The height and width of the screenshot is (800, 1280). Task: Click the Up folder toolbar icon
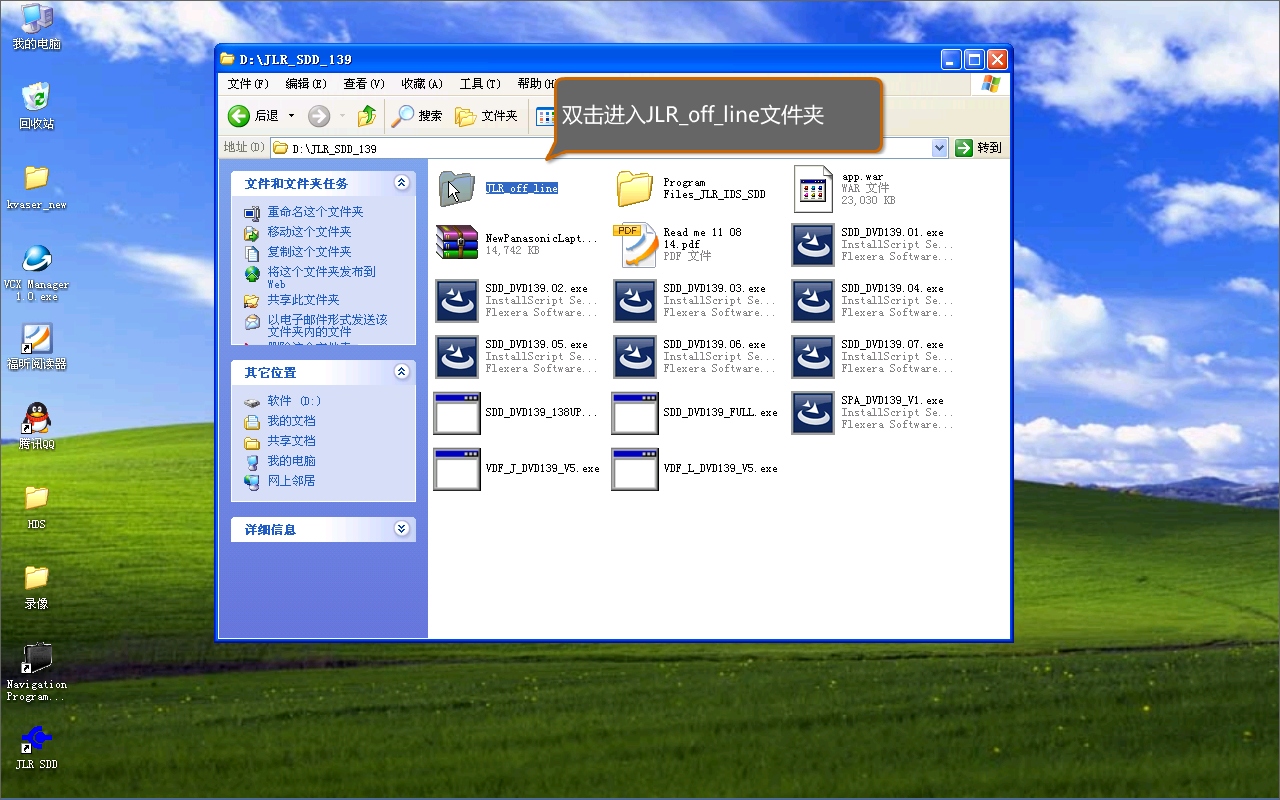[367, 116]
